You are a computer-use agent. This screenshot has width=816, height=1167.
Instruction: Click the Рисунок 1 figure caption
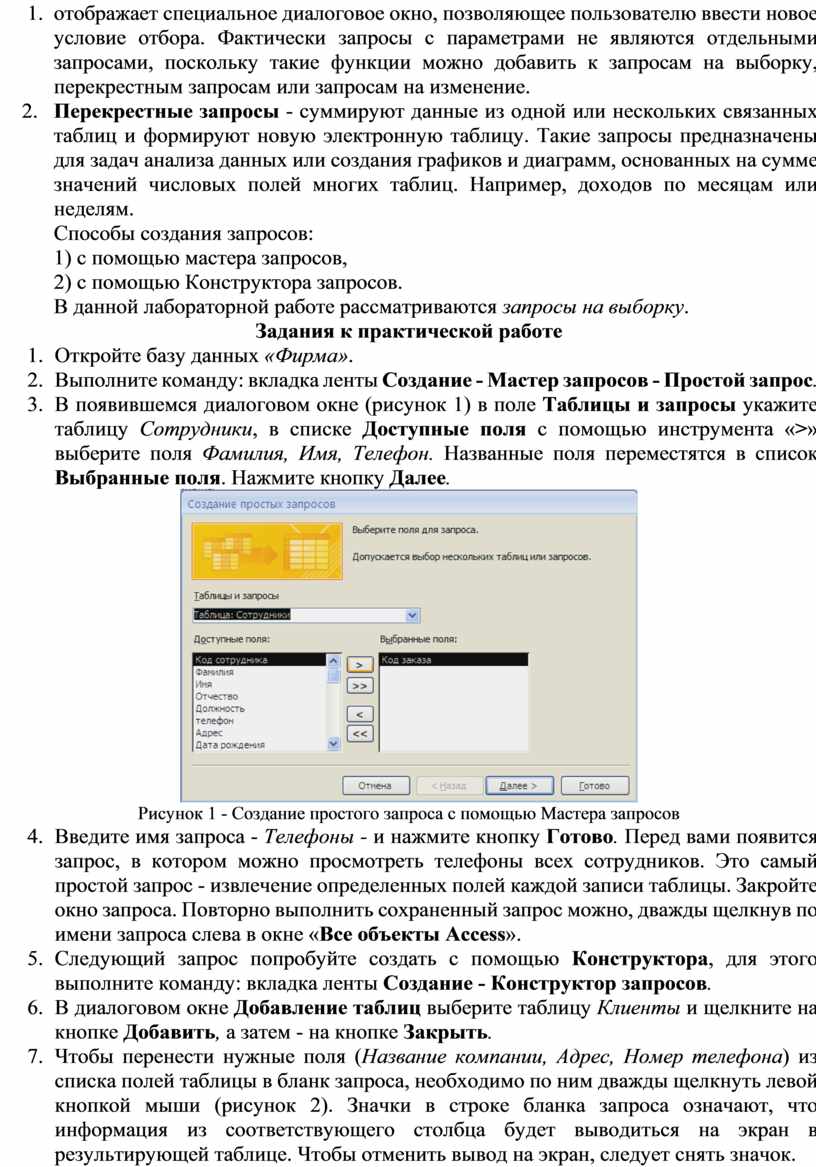coord(408,813)
